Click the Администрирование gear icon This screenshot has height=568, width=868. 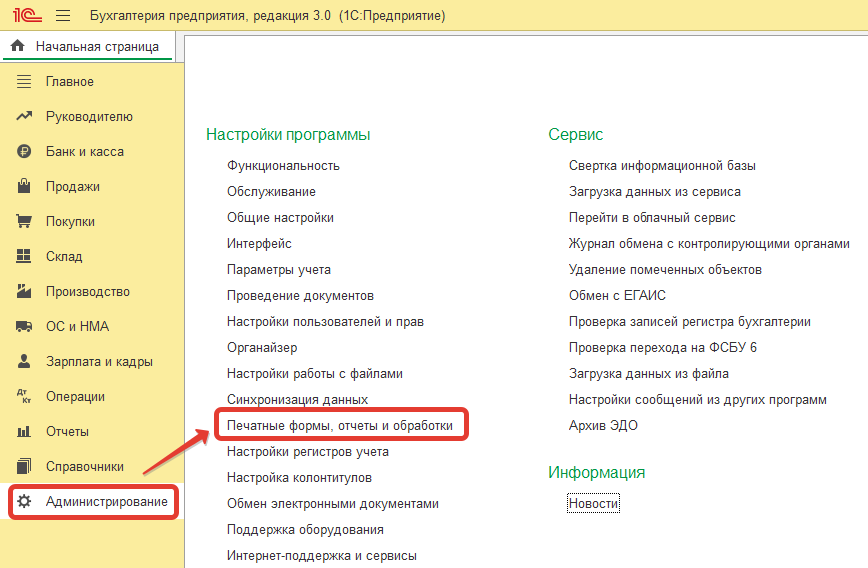click(24, 502)
